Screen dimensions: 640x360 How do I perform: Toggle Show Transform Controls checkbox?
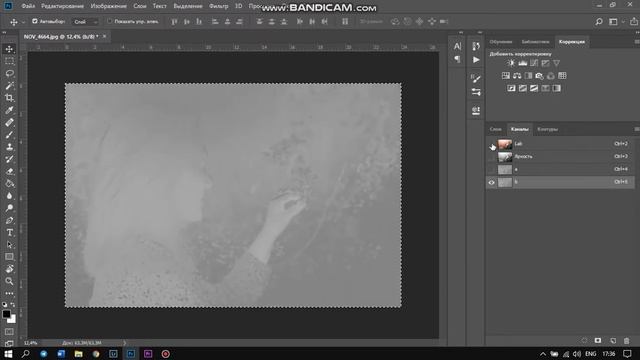[109, 21]
